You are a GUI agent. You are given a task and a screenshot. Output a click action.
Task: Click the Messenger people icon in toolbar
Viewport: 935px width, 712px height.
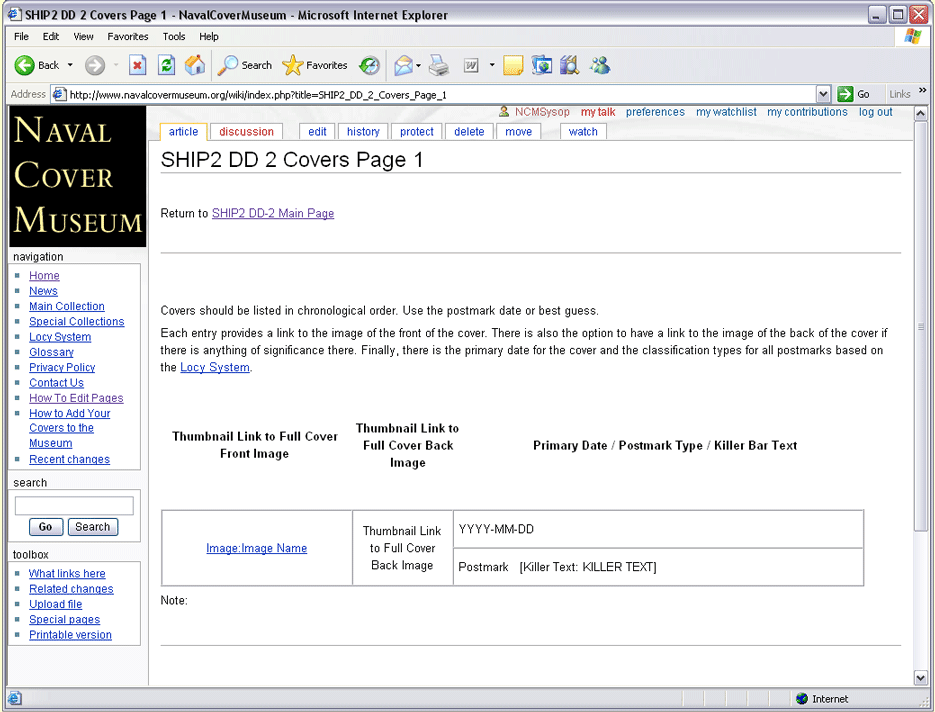(x=600, y=66)
